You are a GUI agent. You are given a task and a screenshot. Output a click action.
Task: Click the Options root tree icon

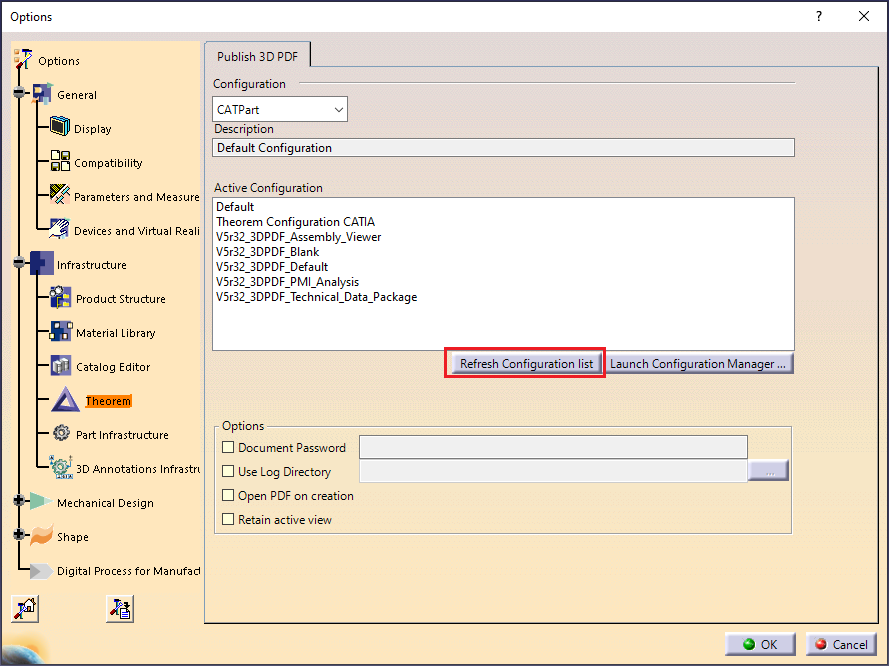(x=23, y=60)
